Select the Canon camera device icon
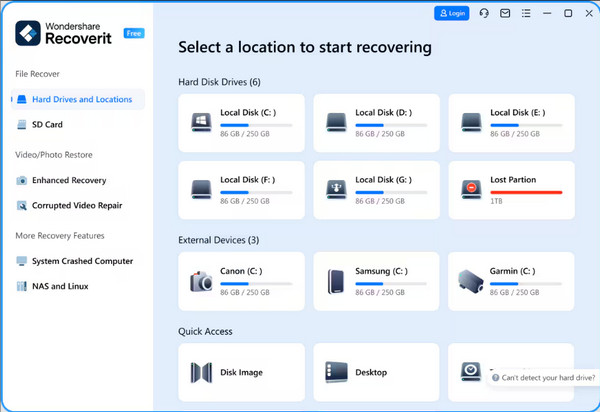The image size is (600, 412). (x=201, y=280)
